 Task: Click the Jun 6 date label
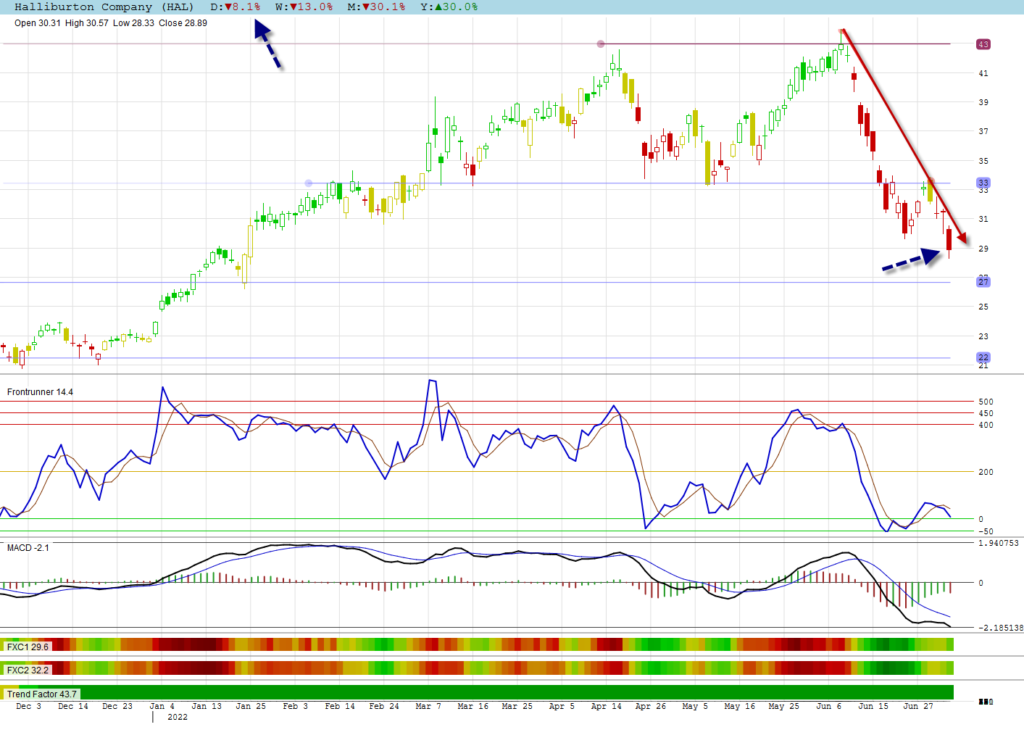click(x=829, y=706)
